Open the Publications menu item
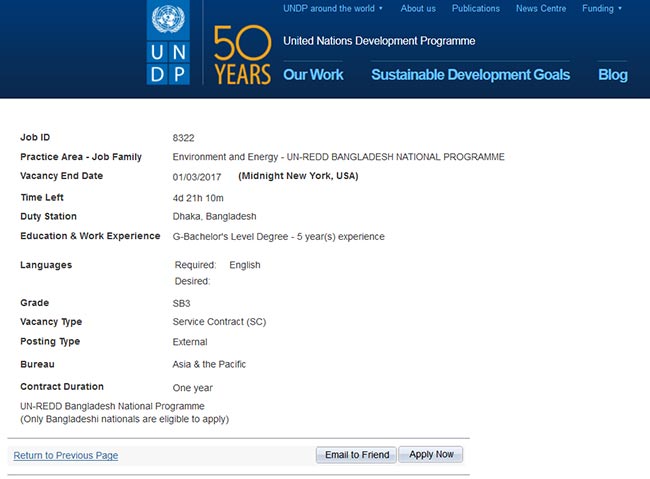The width and height of the screenshot is (650, 479). tap(475, 8)
